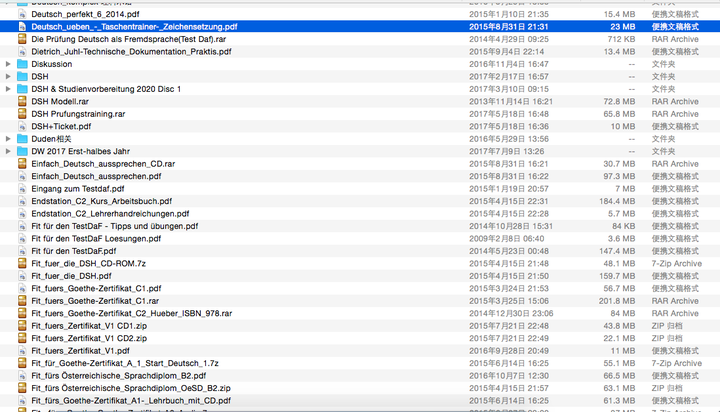Expand the Duden相关 folder disclosure triangle
This screenshot has width=720, height=412.
click(x=8, y=139)
